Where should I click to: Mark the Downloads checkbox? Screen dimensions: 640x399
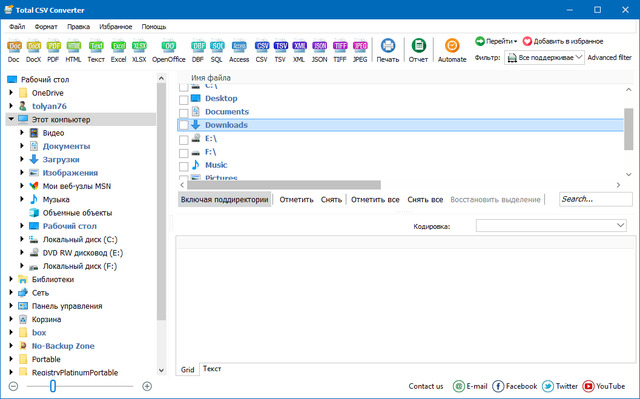point(184,125)
